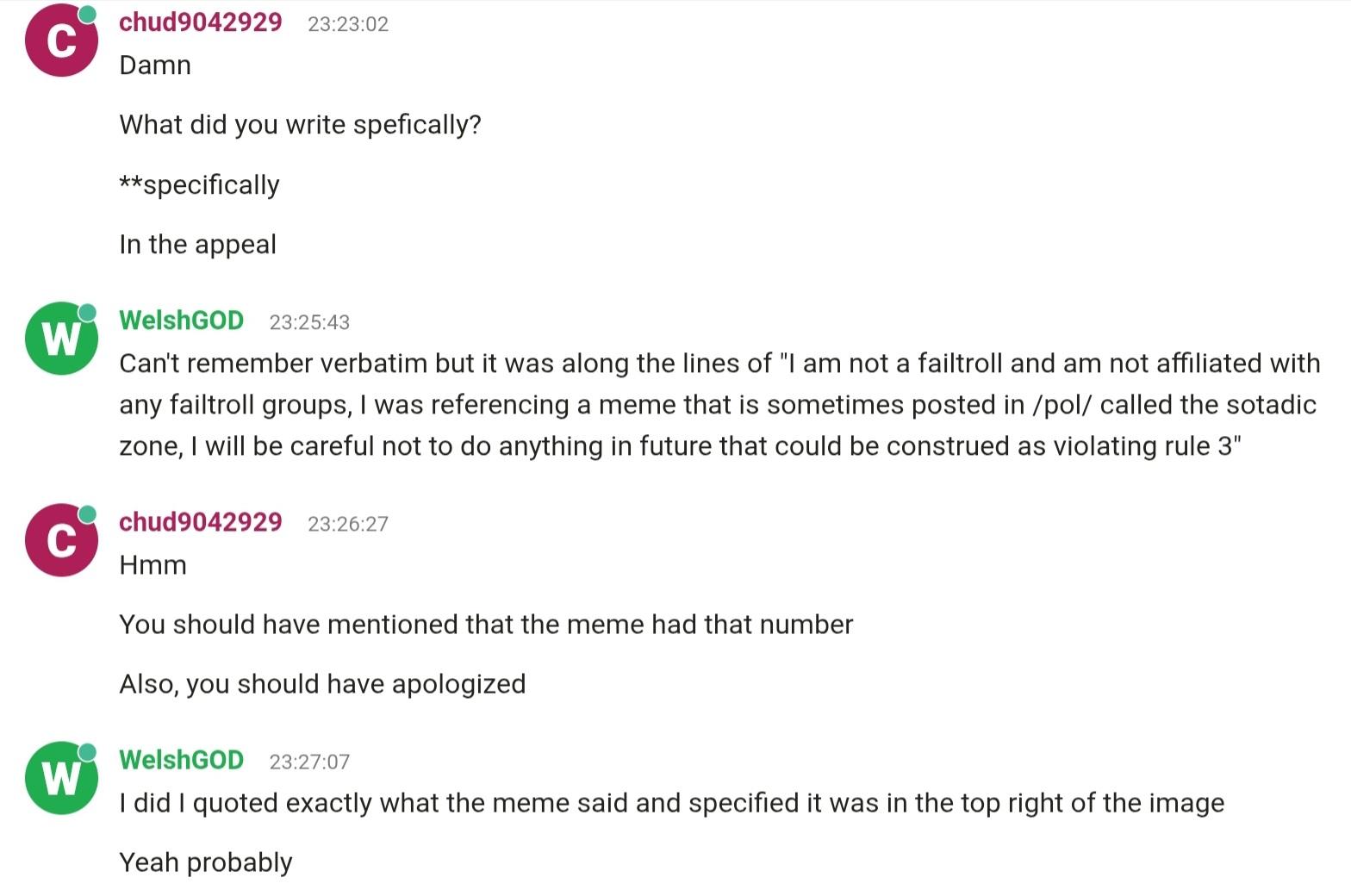Select the "Also, you should have apologized" message

[322, 684]
